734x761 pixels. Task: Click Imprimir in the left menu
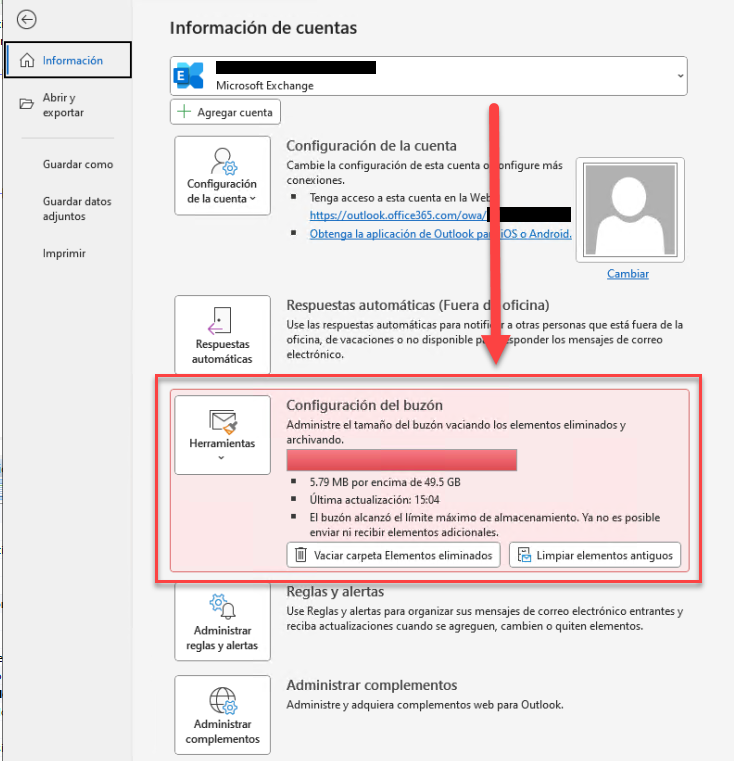click(64, 253)
